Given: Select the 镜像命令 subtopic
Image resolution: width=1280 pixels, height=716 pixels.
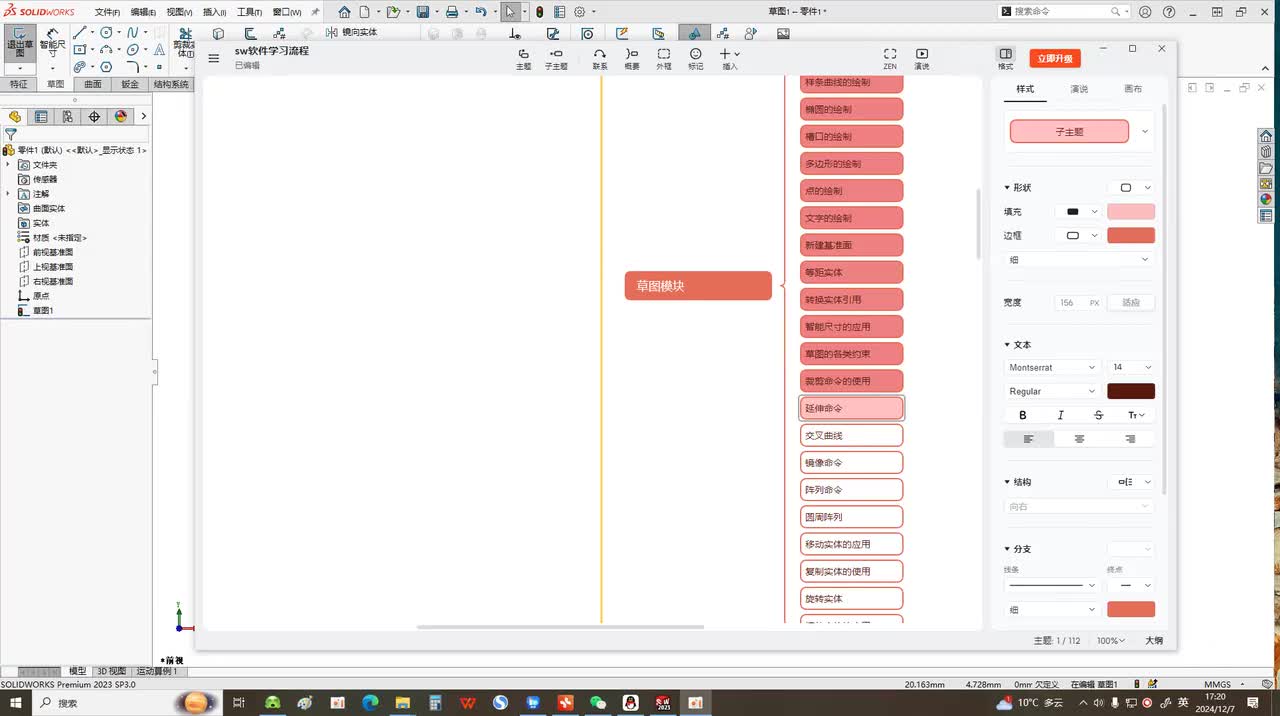Looking at the screenshot, I should tap(852, 463).
